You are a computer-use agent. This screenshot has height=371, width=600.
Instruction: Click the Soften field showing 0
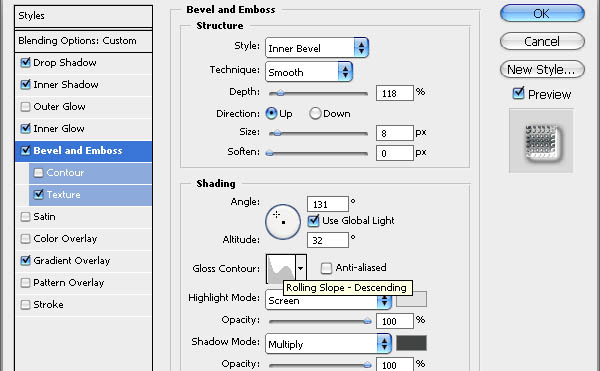[395, 153]
